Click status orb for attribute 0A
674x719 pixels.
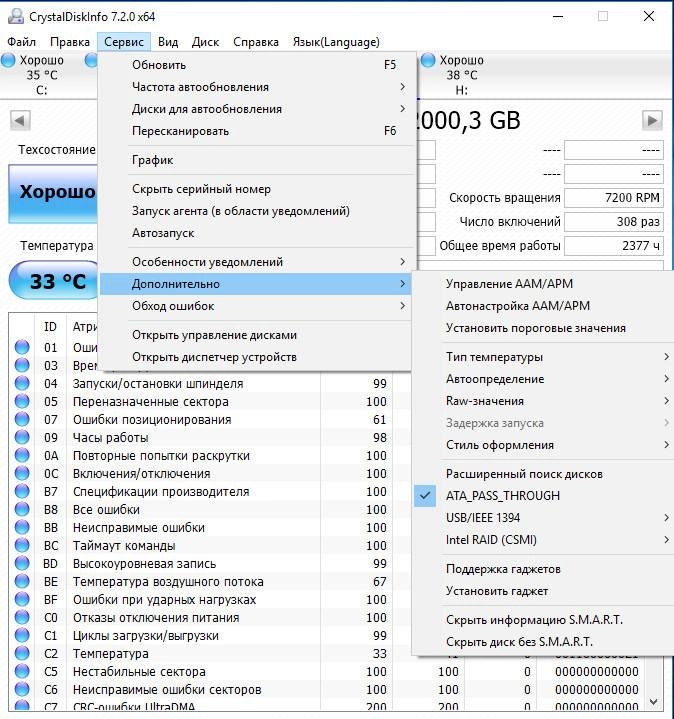pos(22,455)
